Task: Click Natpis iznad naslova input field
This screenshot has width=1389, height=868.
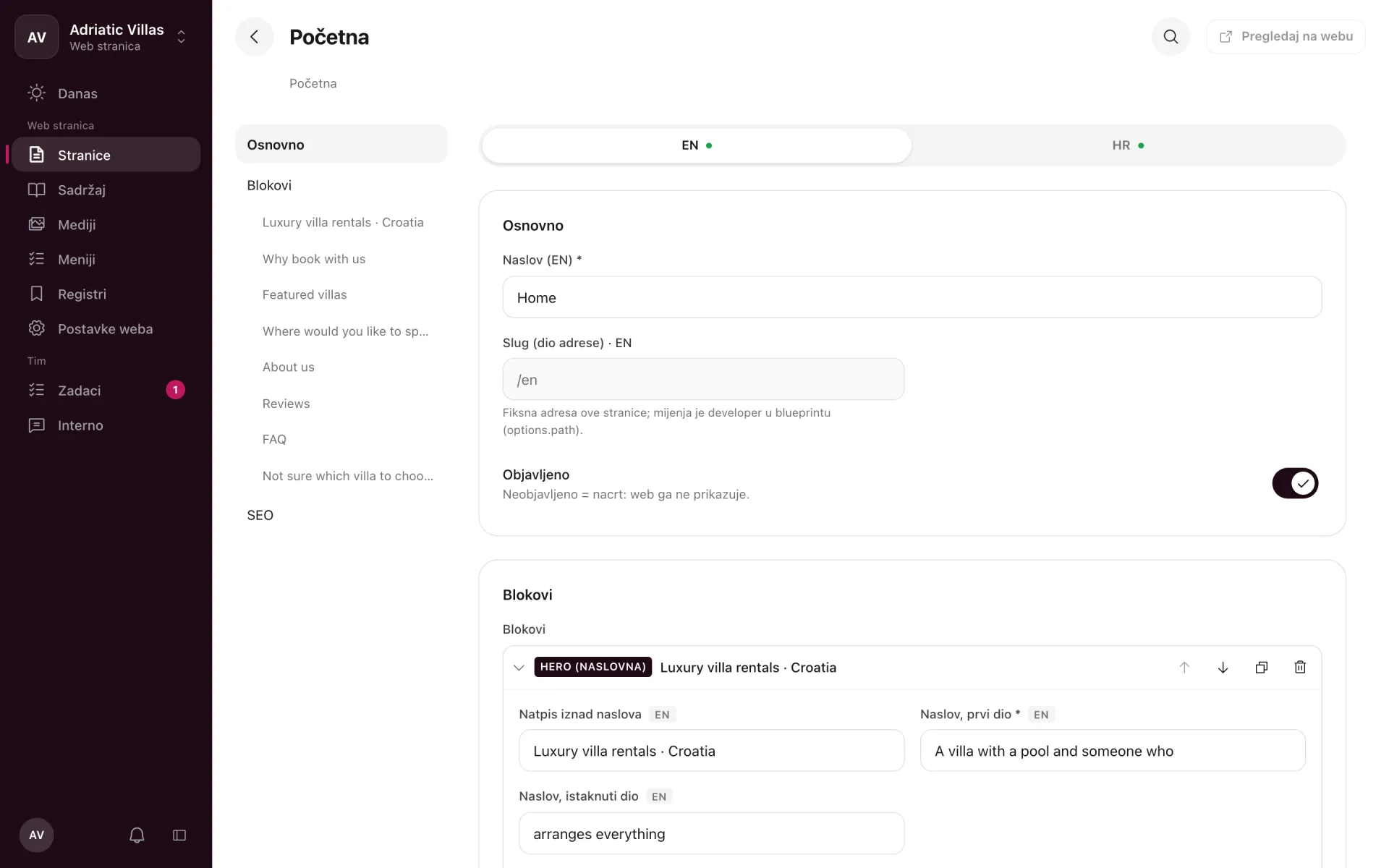Action: (711, 751)
